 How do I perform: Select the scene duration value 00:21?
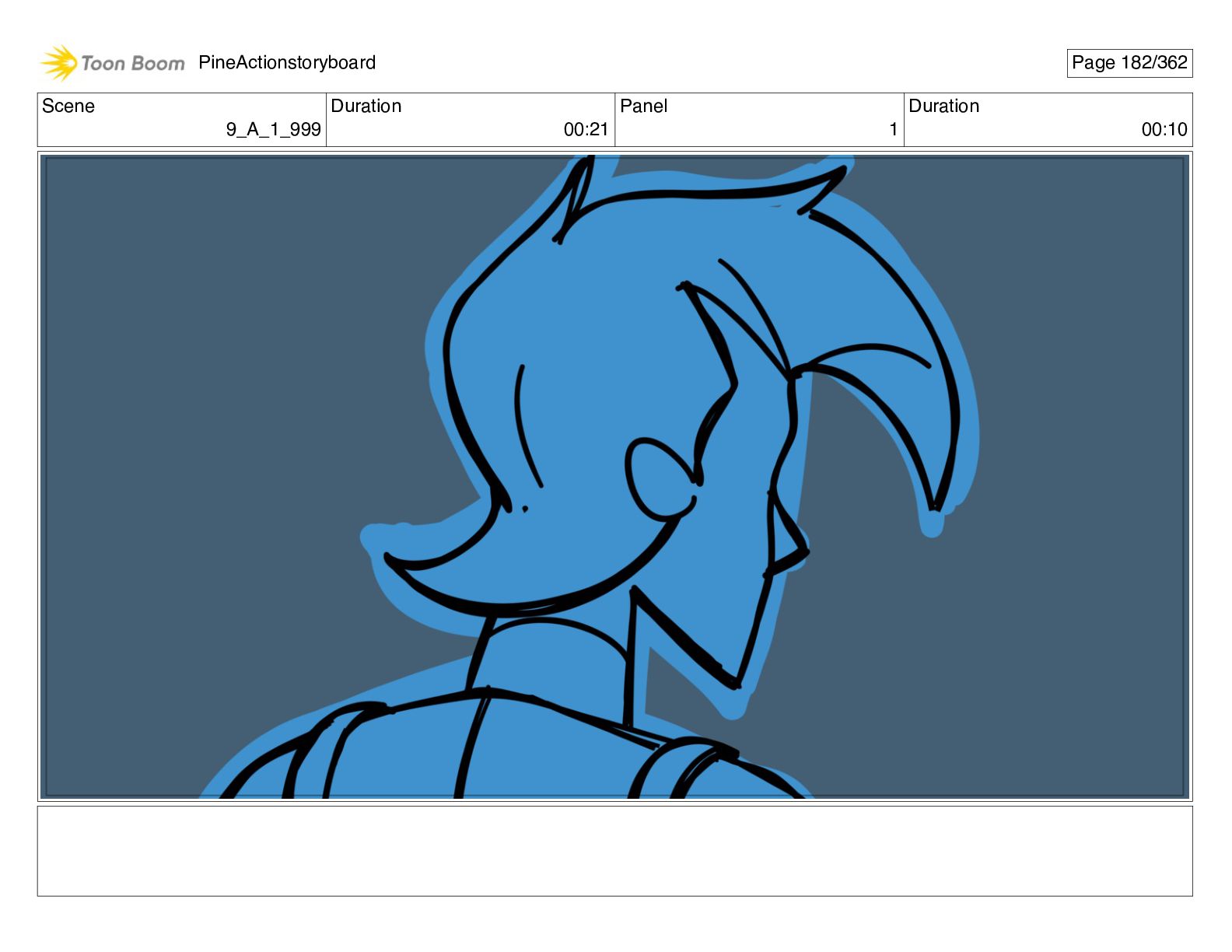(586, 130)
